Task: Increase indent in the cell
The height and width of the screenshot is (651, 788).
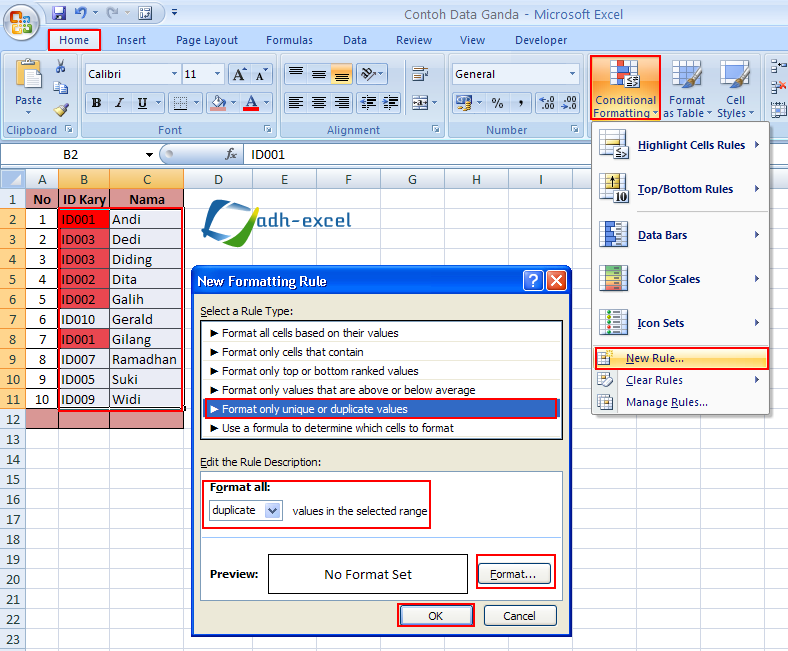Action: 390,103
